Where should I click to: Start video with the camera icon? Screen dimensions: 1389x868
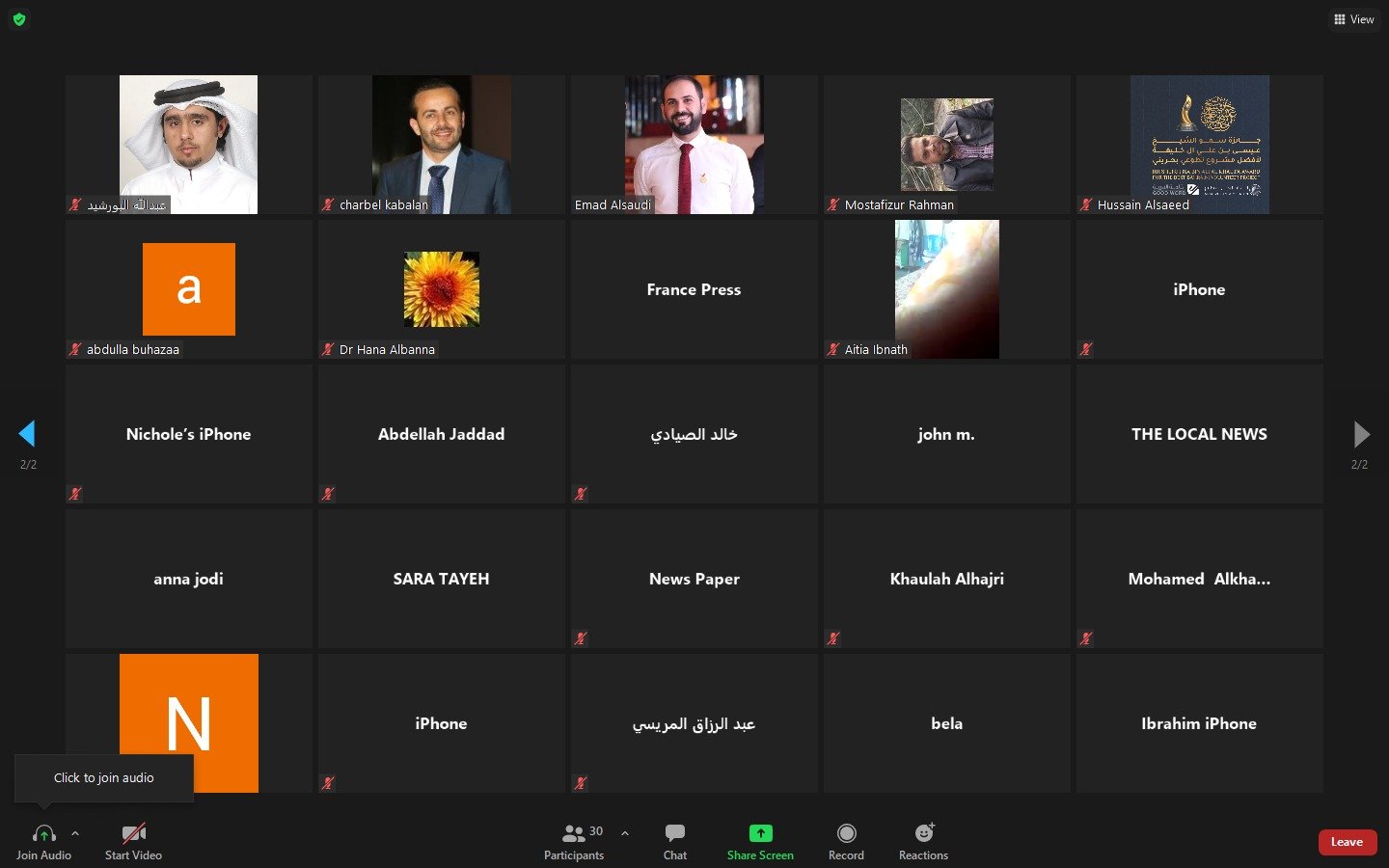(x=133, y=833)
